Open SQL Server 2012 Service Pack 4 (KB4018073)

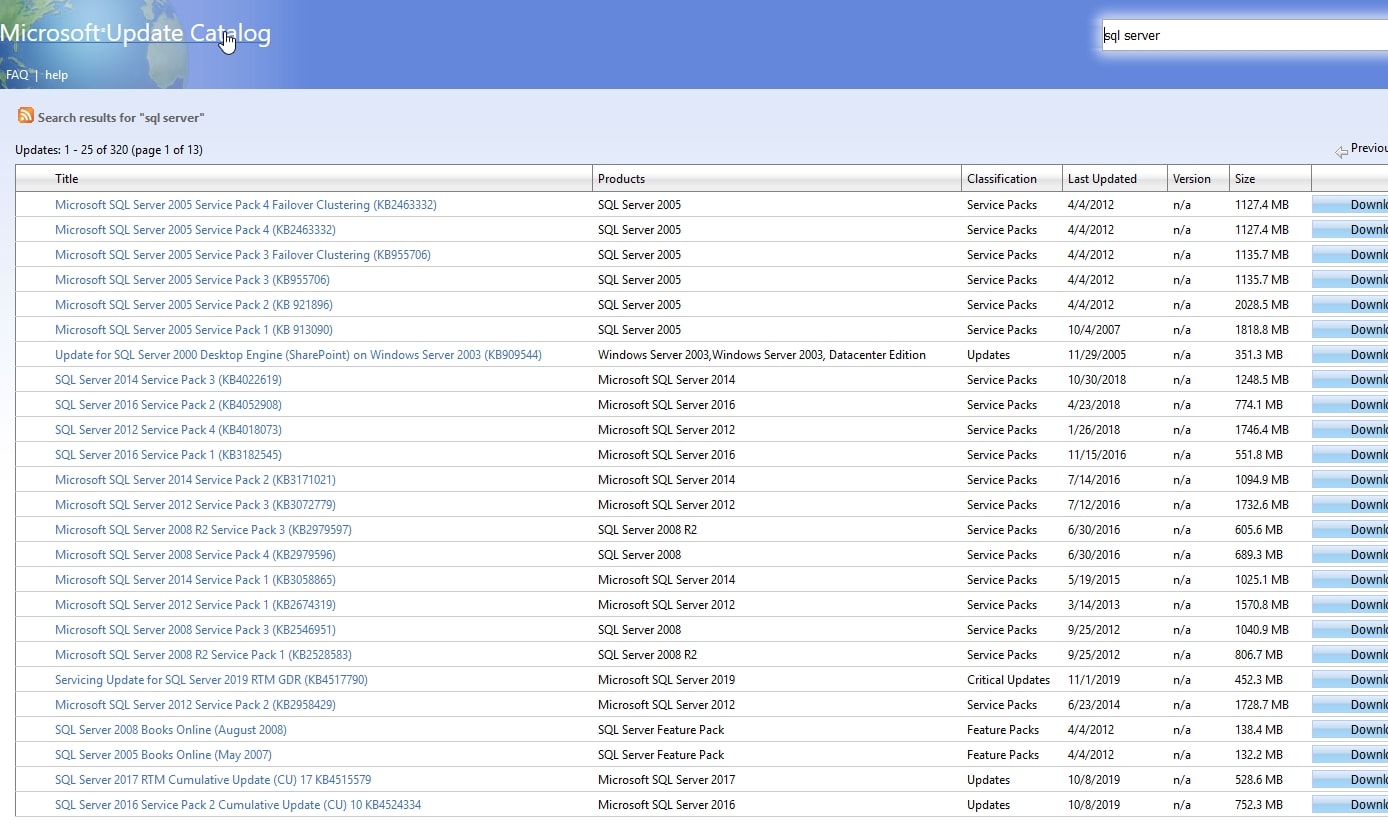[168, 430]
